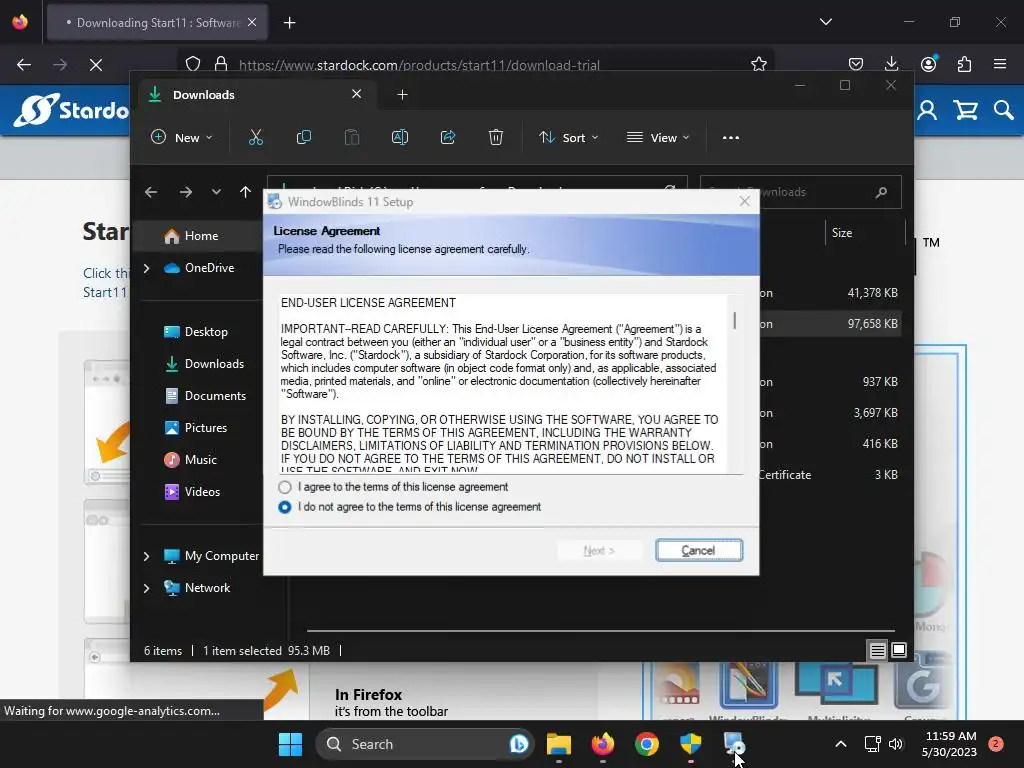1024x768 pixels.
Task: Open Desktop from Explorer sidebar
Action: pos(195,332)
